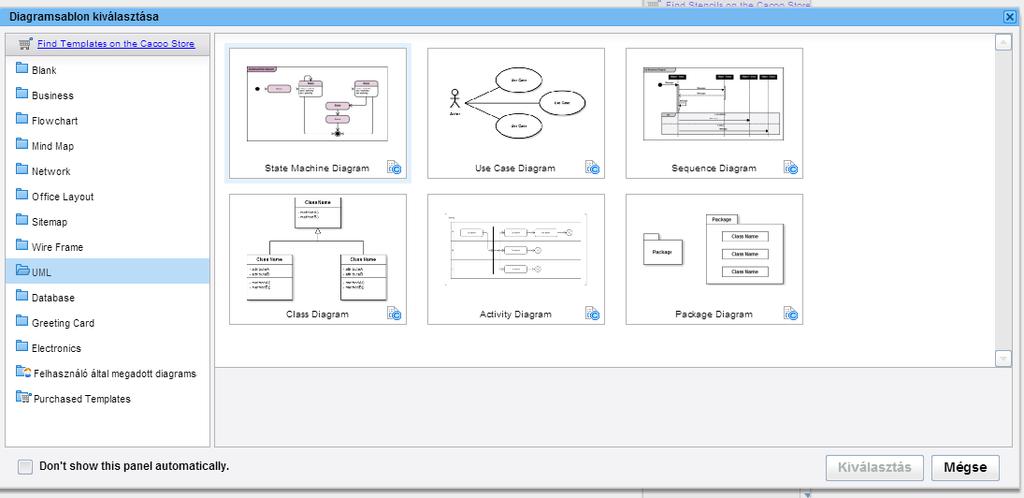The image size is (1024, 498).
Task: Click the Network folder icon
Action: click(22, 170)
